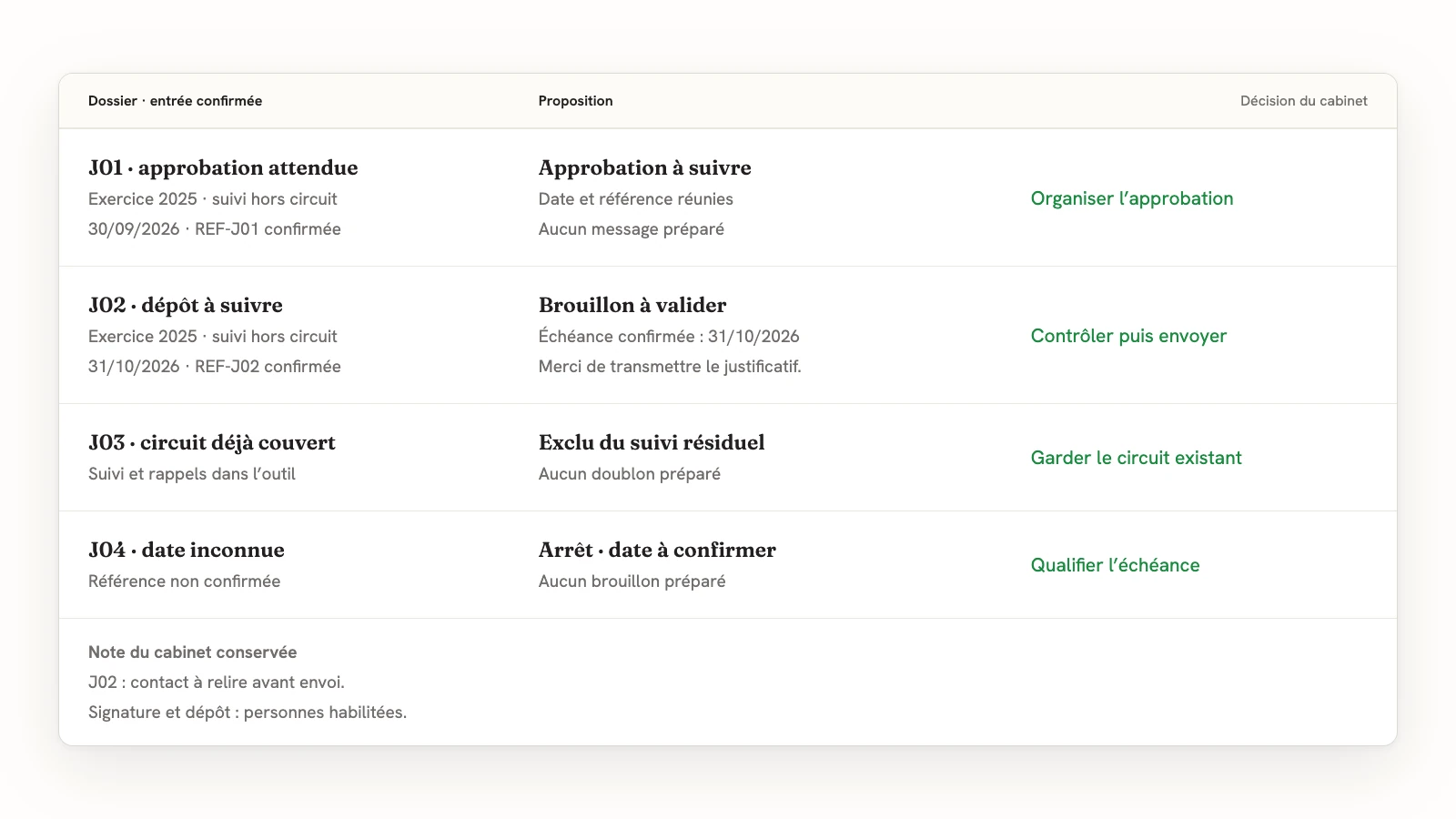Image resolution: width=1456 pixels, height=819 pixels.
Task: Click 'Aucun doublon préparé' text
Action: 630,474
